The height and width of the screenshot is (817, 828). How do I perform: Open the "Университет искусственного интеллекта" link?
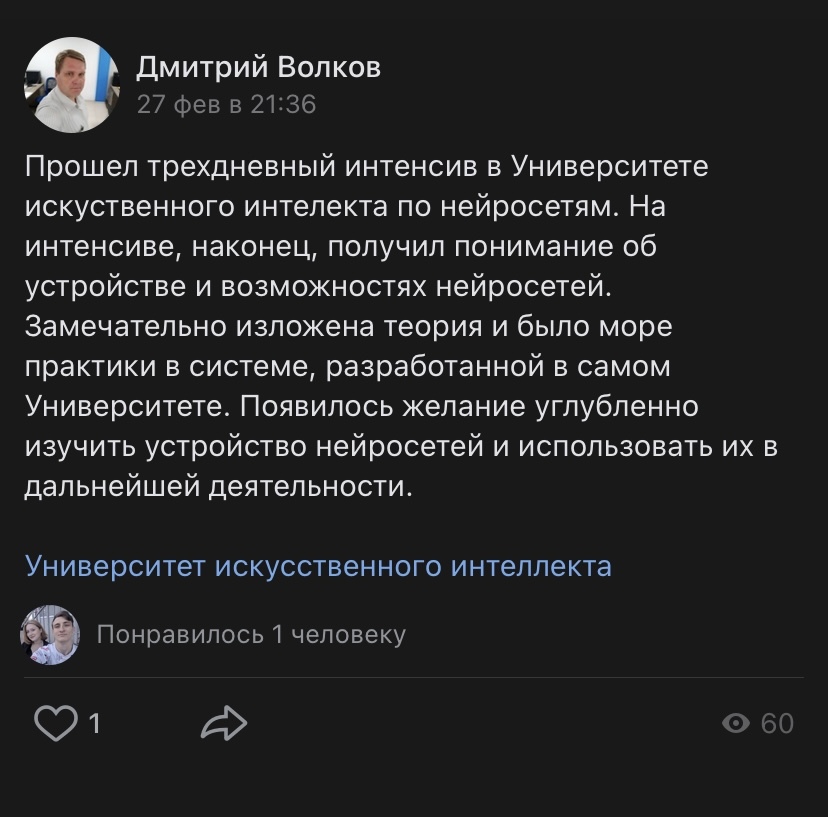coord(318,566)
